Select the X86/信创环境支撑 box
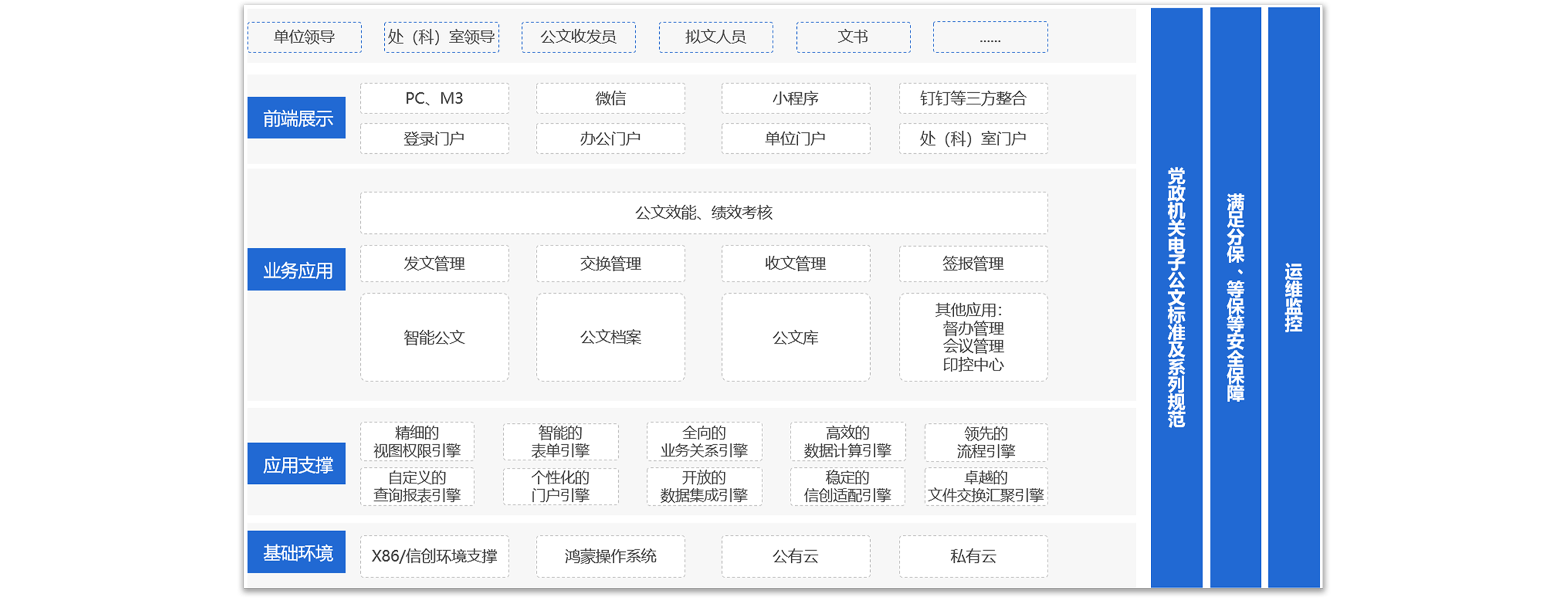The width and height of the screenshot is (1568, 598). [x=434, y=556]
